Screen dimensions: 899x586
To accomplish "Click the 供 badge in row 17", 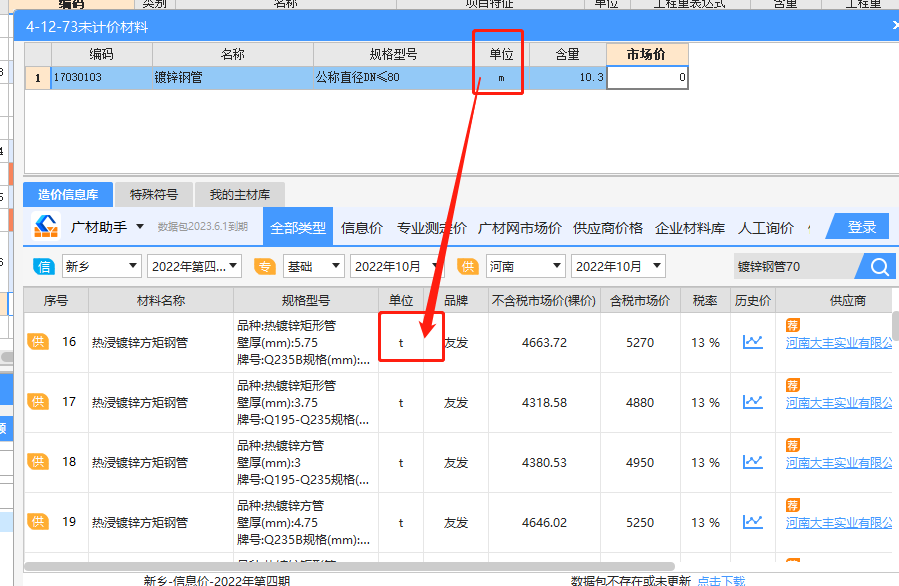I will 38,401.
